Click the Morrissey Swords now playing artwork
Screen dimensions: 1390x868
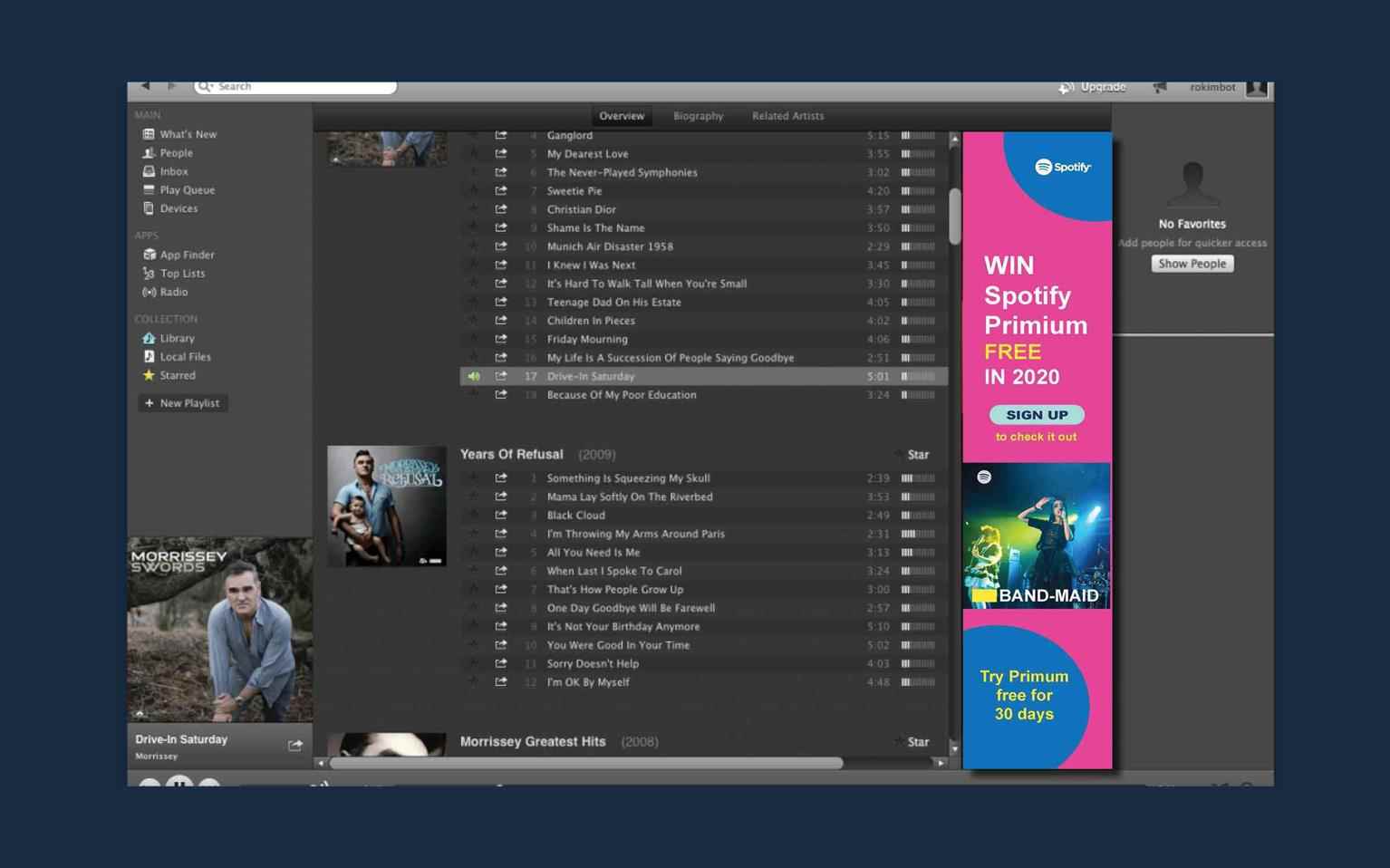point(220,630)
